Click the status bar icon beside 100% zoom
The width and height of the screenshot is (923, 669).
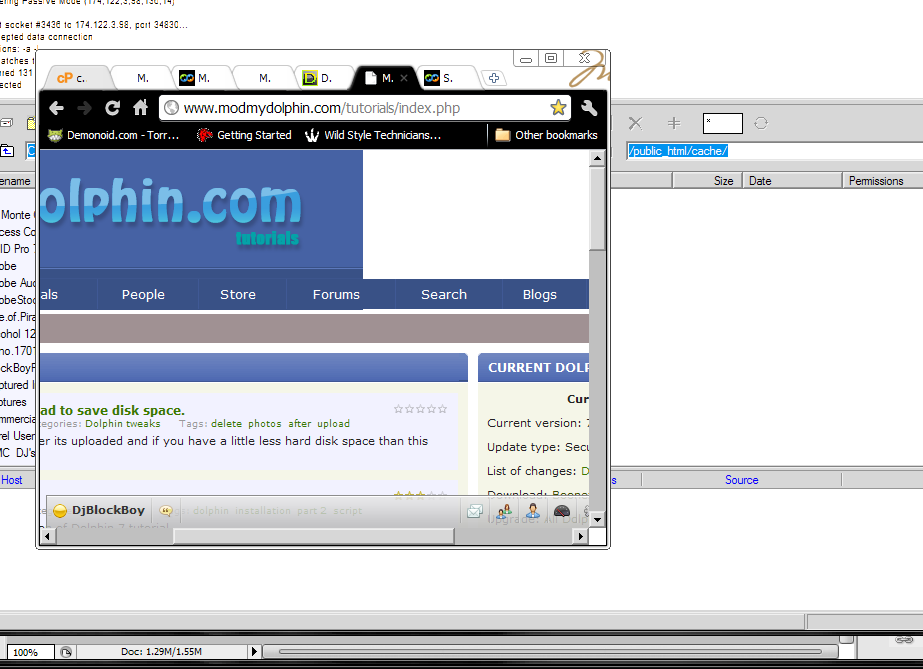[x=66, y=652]
